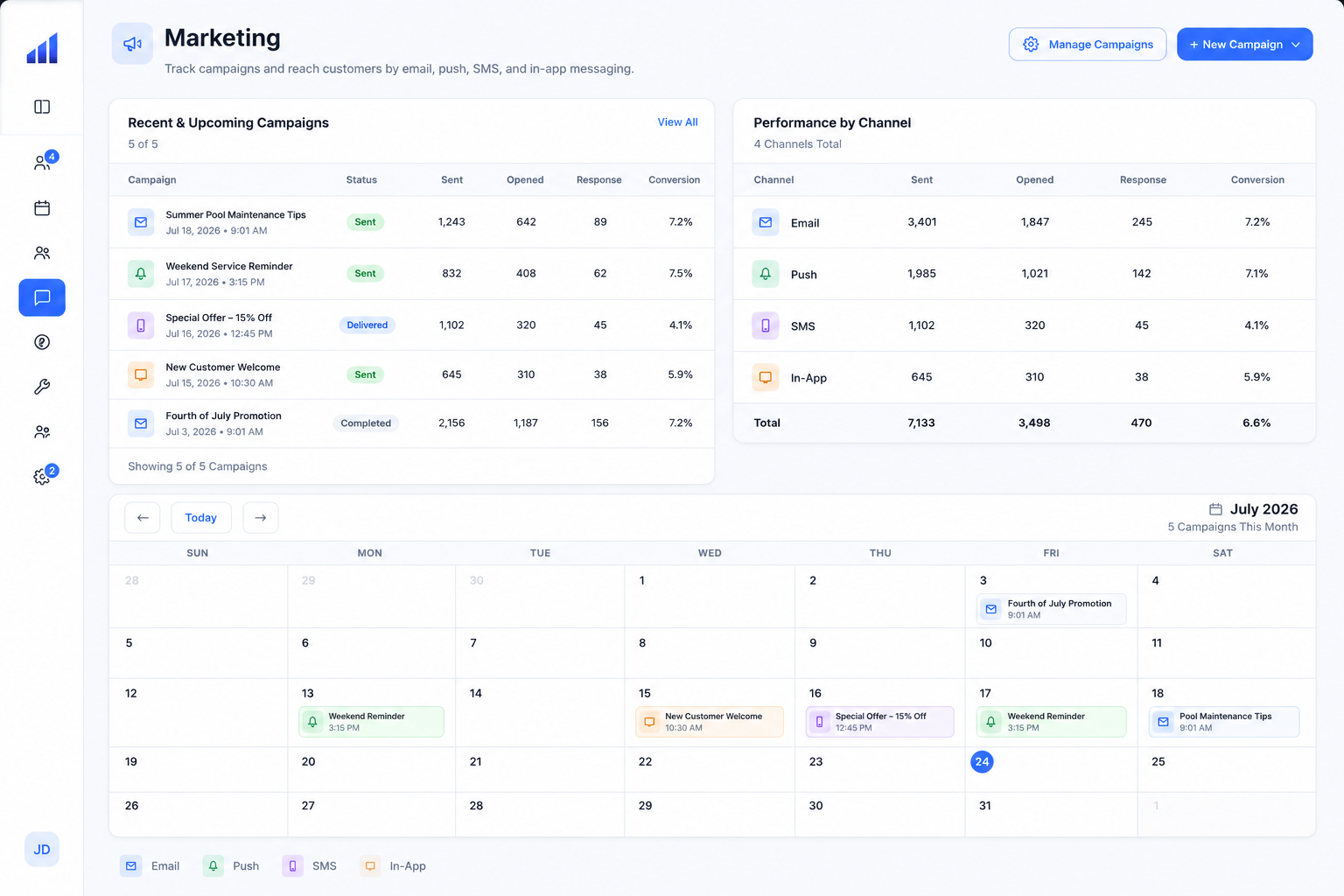Go to previous month with left arrow
This screenshot has height=896, width=1344.
(x=143, y=518)
